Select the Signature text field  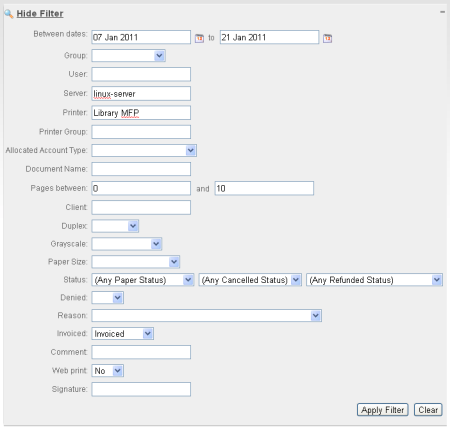[x=141, y=389]
